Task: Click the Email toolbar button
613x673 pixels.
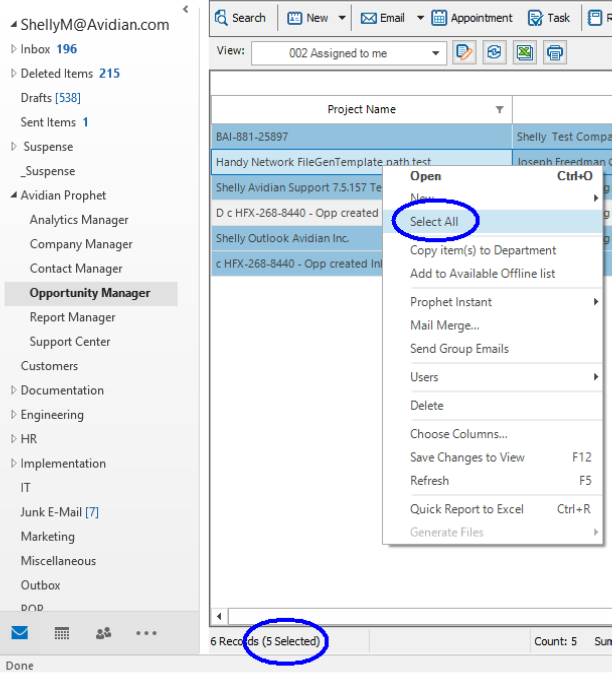Action: (x=382, y=18)
